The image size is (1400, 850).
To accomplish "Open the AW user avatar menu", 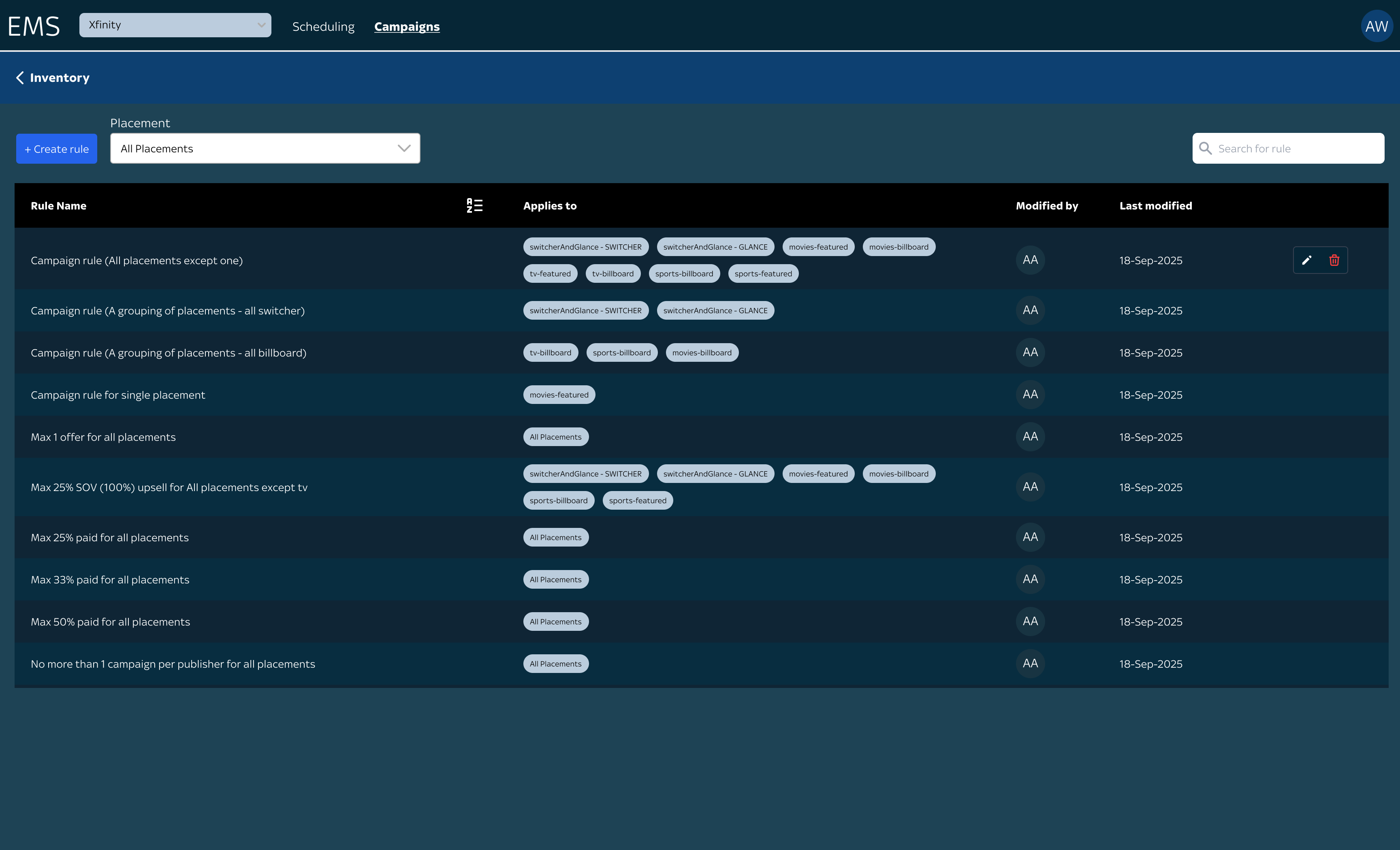I will click(1376, 26).
